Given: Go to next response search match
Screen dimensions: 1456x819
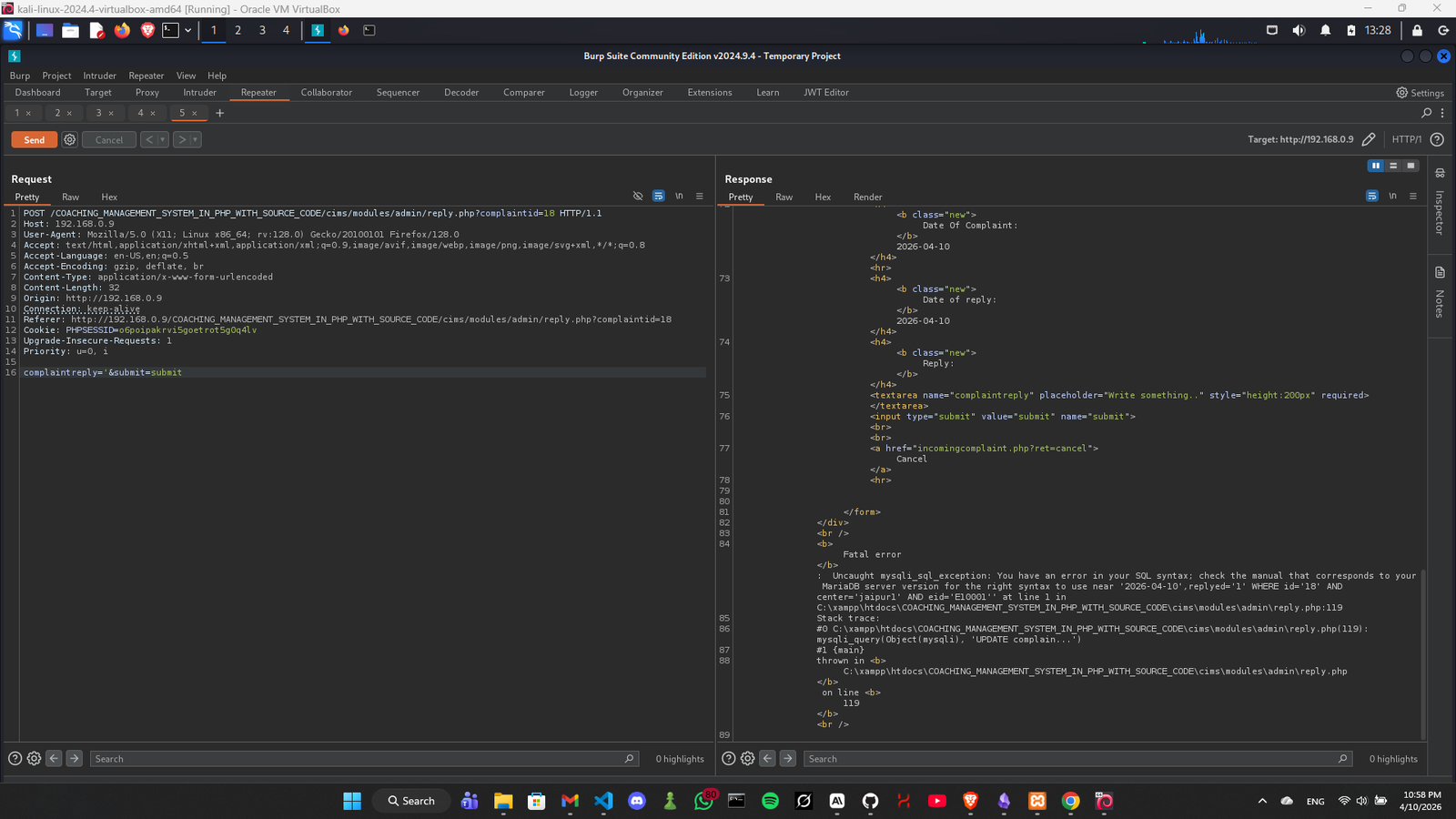Looking at the screenshot, I should [x=787, y=758].
